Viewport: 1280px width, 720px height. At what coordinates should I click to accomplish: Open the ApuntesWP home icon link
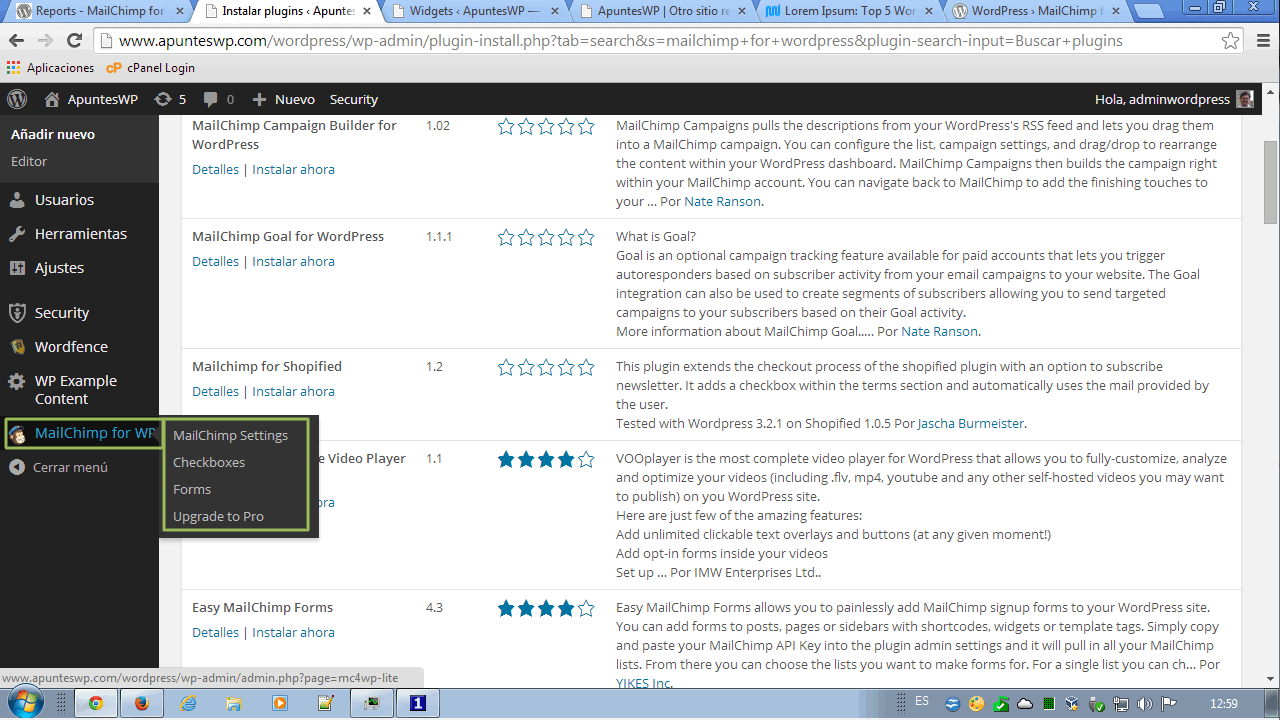coord(52,99)
